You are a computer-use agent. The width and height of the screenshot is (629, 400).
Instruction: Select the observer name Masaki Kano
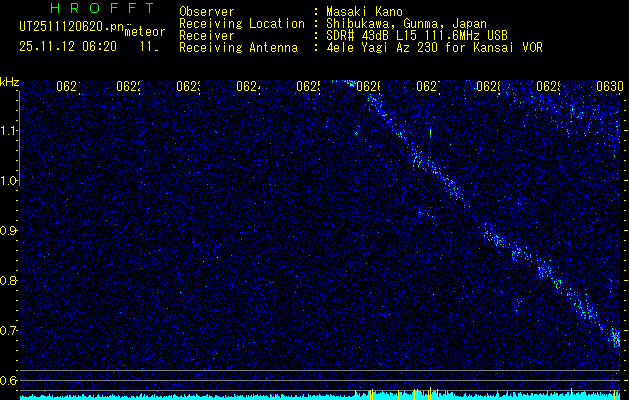tap(364, 12)
